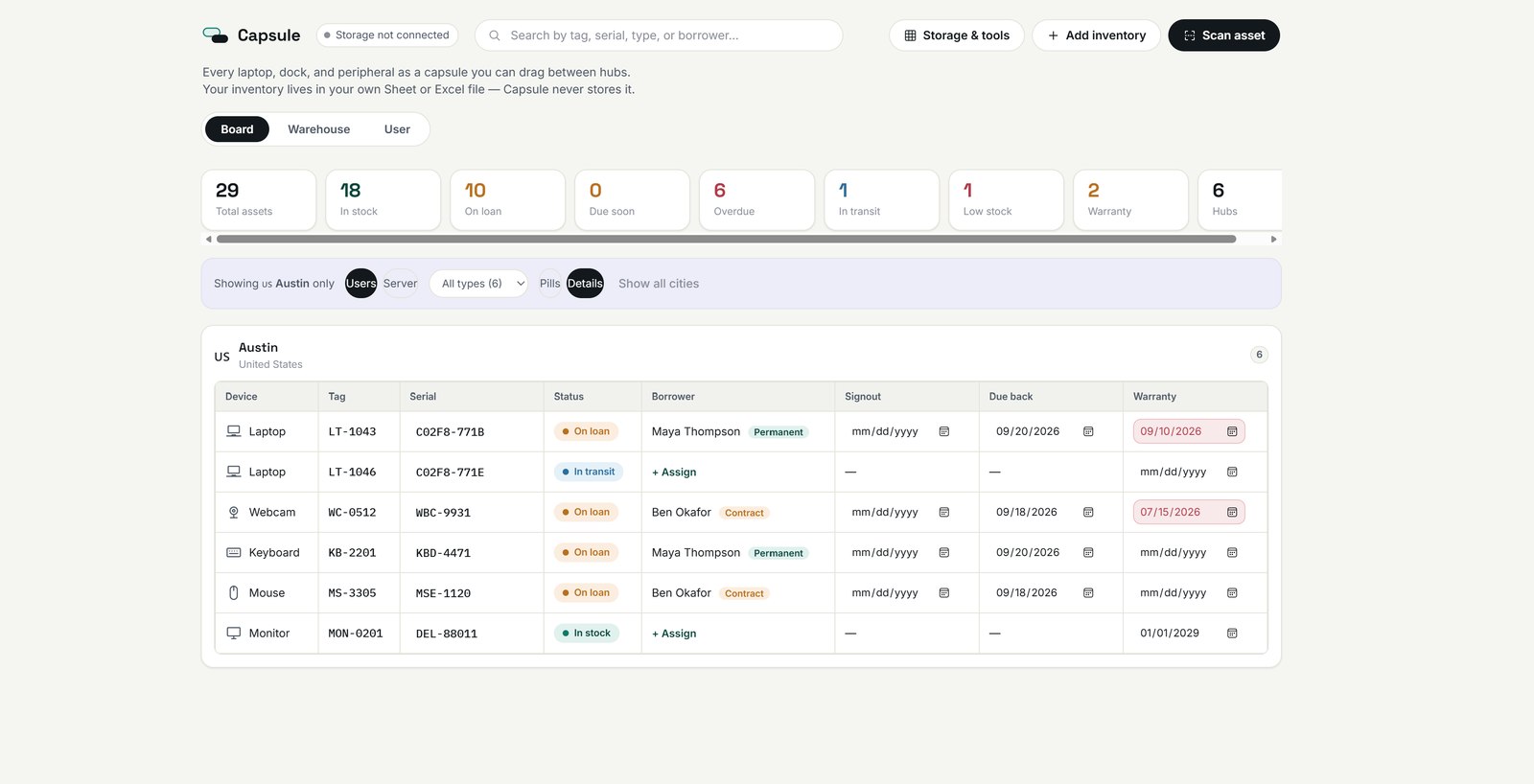1534x784 pixels.
Task: Select the Total assets stat card
Action: coord(259,200)
